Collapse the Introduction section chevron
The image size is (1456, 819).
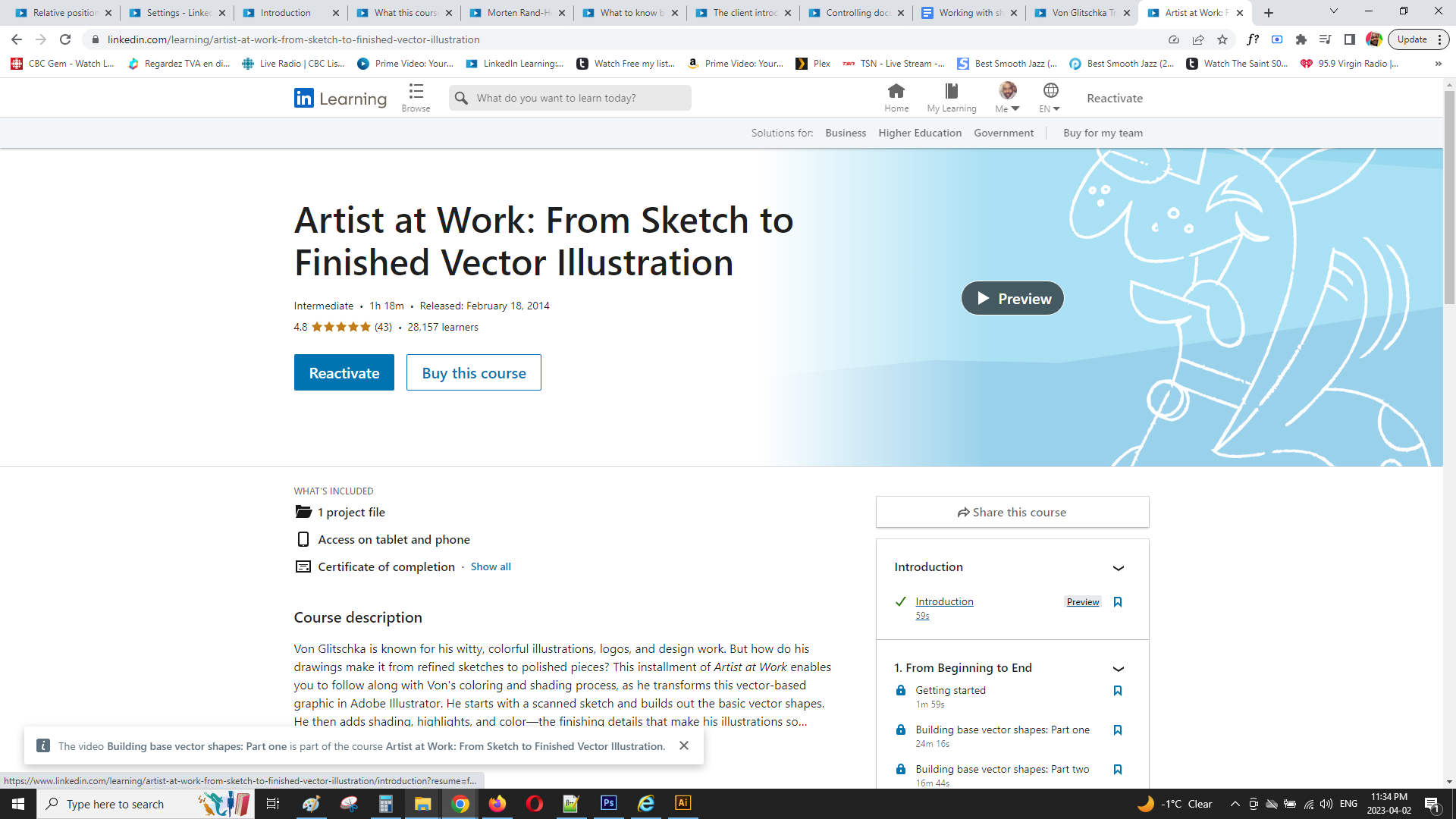click(1118, 568)
